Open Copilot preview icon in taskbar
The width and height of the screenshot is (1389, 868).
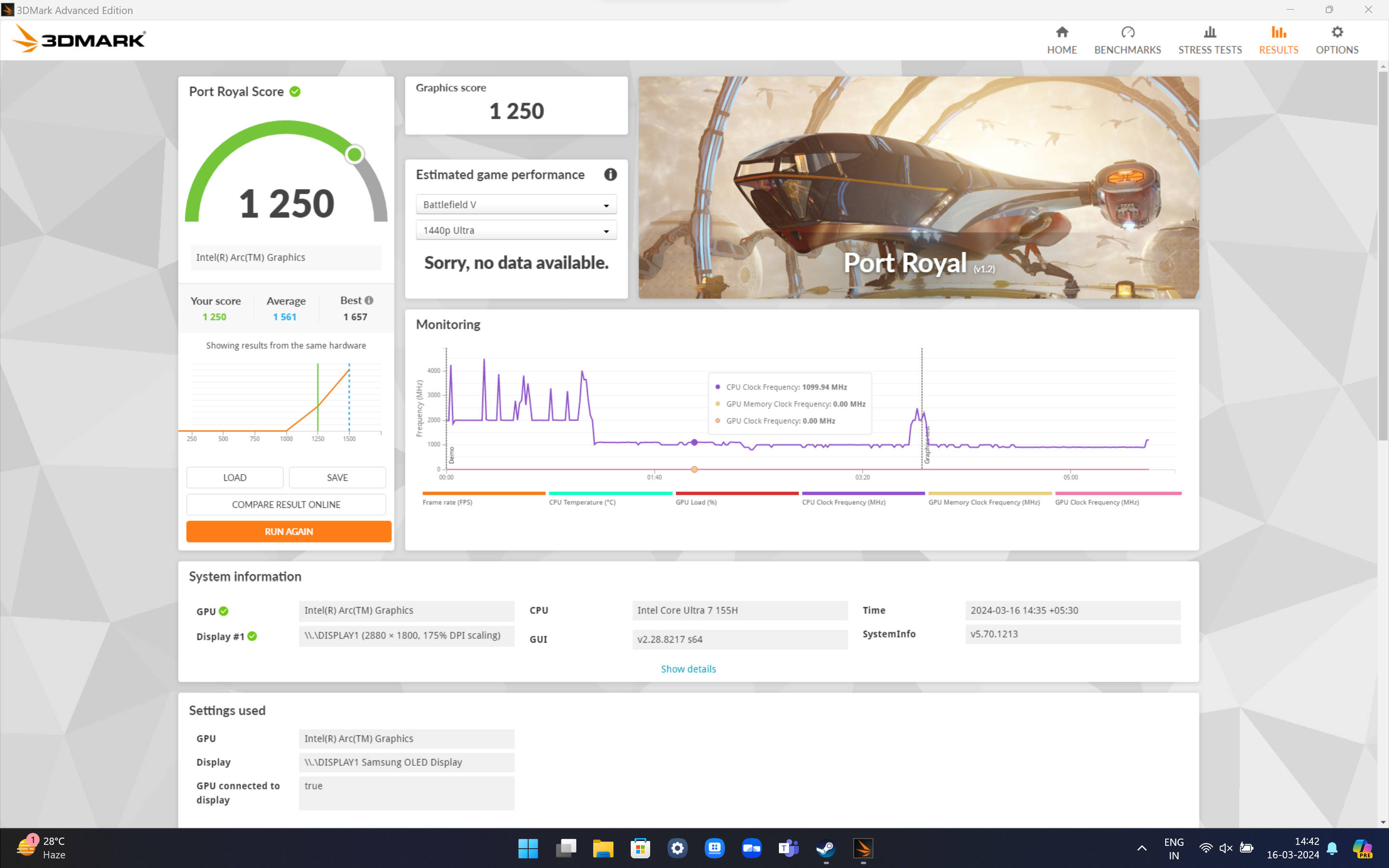tap(1362, 849)
